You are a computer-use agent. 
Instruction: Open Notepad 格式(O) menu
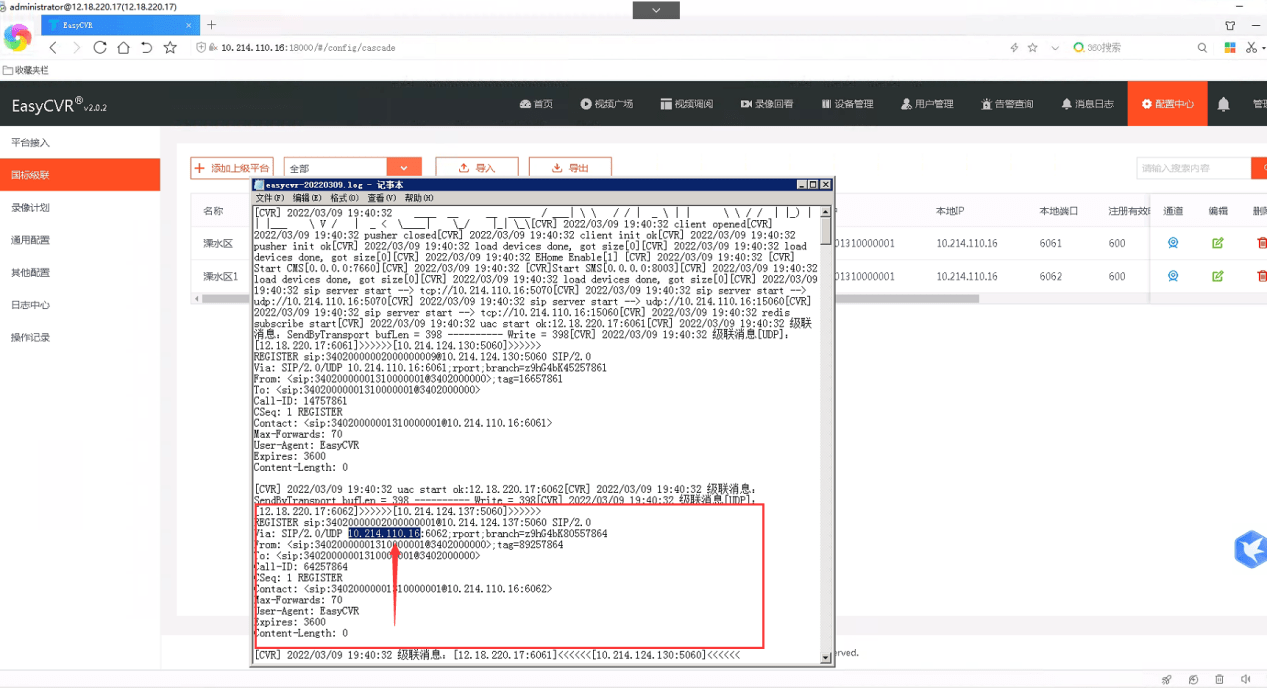[x=343, y=198]
